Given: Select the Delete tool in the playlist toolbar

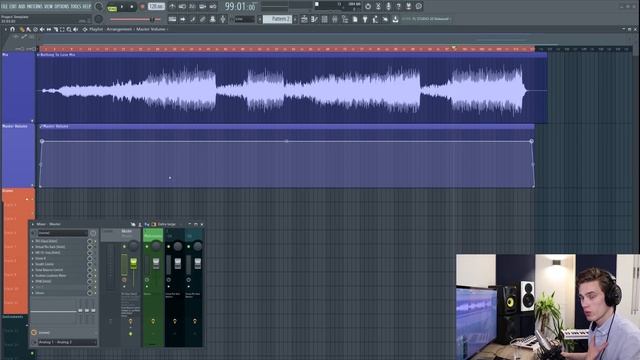Looking at the screenshot, I should pos(35,29).
